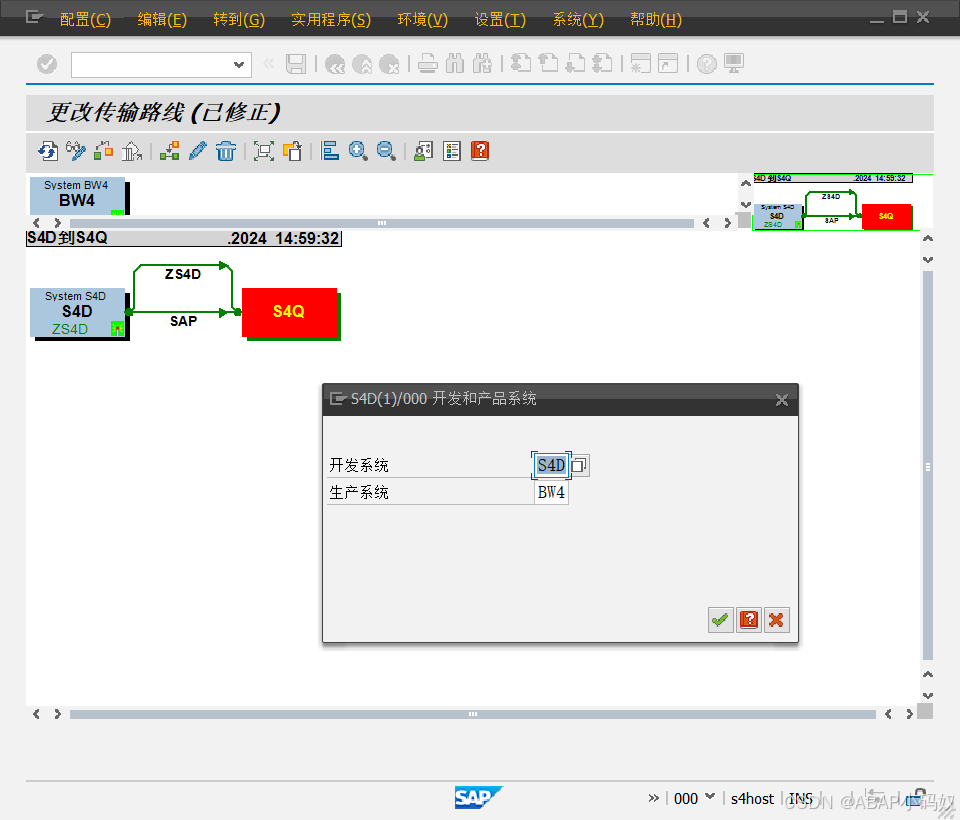960x820 pixels.
Task: Click the customize local layout monitor icon
Action: 734,64
